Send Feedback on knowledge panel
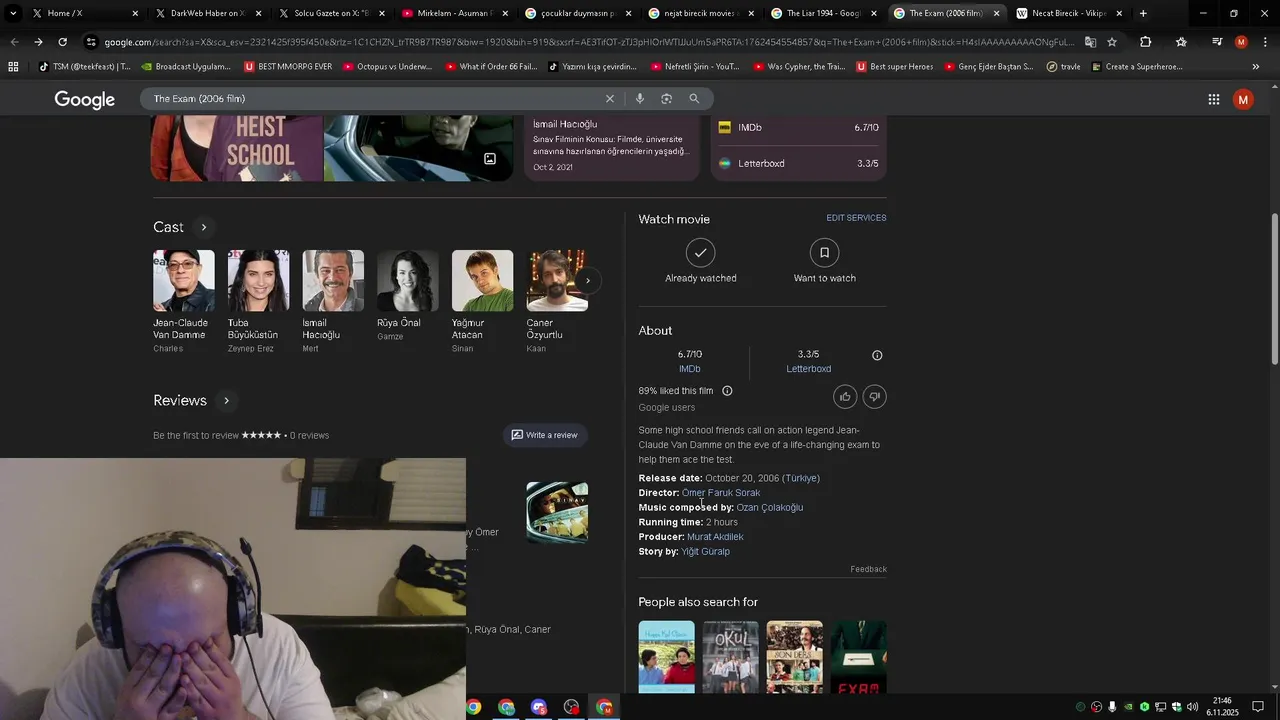 (x=868, y=569)
